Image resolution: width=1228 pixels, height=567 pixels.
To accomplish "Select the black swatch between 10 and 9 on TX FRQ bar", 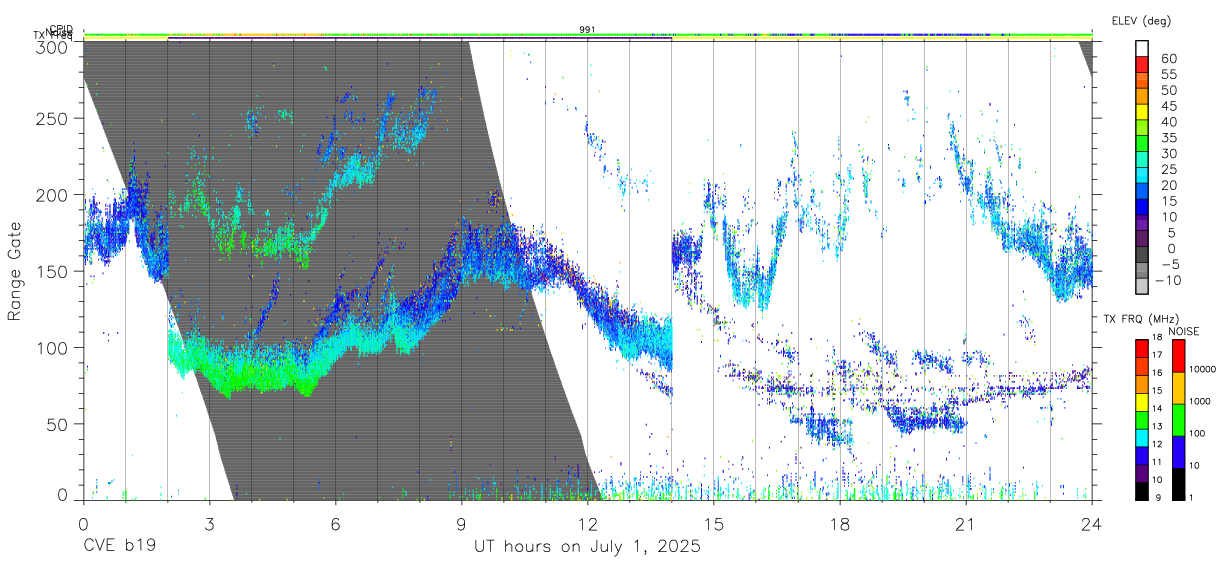I will [x=1142, y=490].
